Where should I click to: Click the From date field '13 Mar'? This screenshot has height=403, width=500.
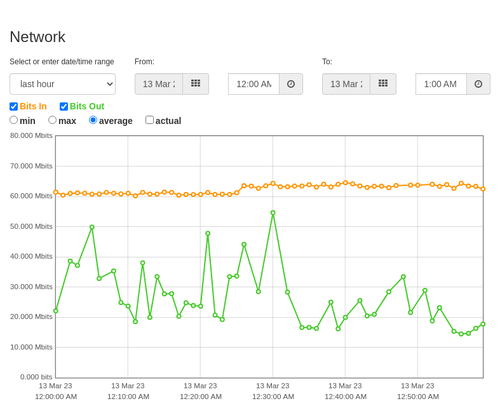[x=159, y=84]
